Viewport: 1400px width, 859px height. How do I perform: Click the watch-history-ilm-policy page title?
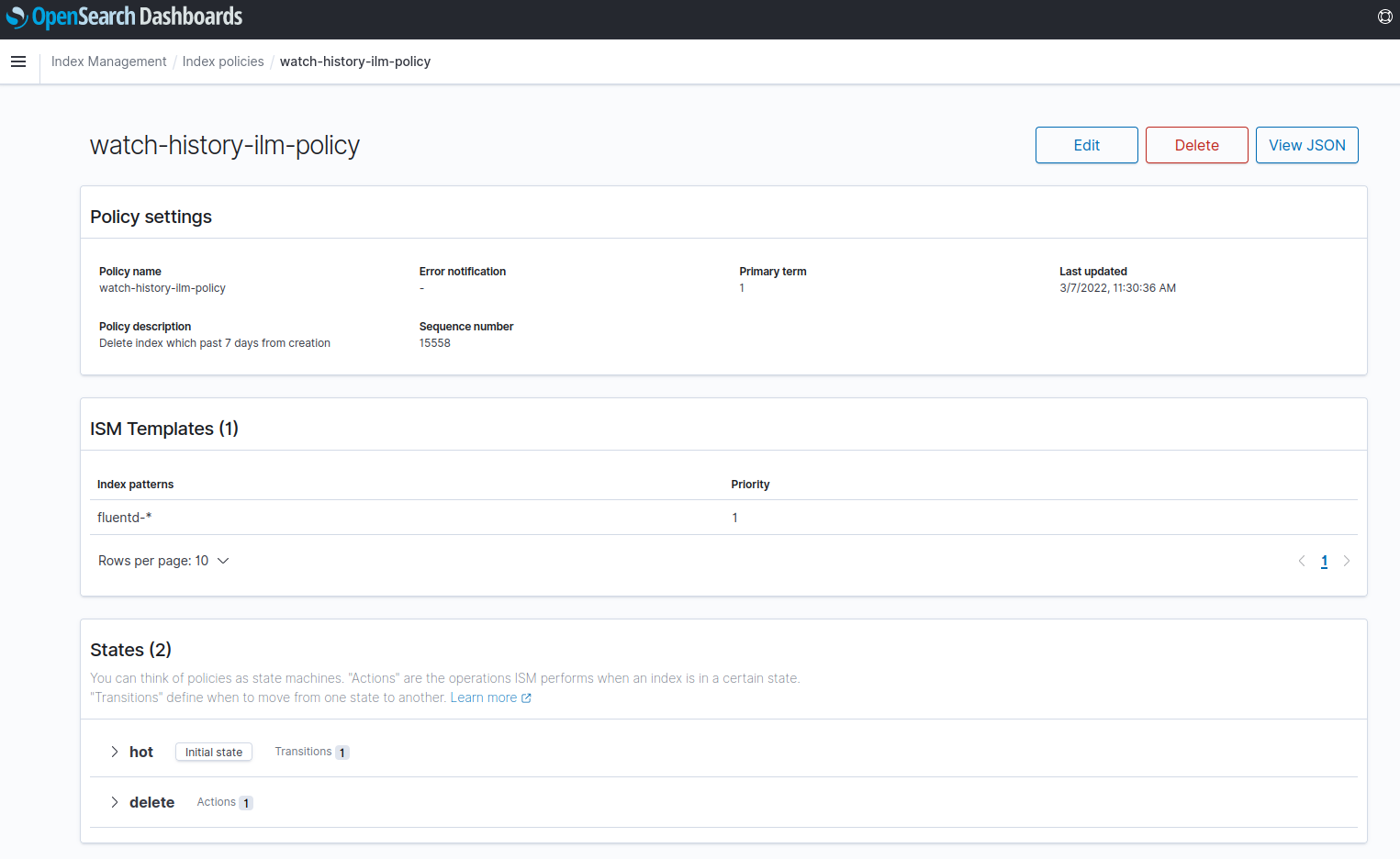[x=225, y=145]
